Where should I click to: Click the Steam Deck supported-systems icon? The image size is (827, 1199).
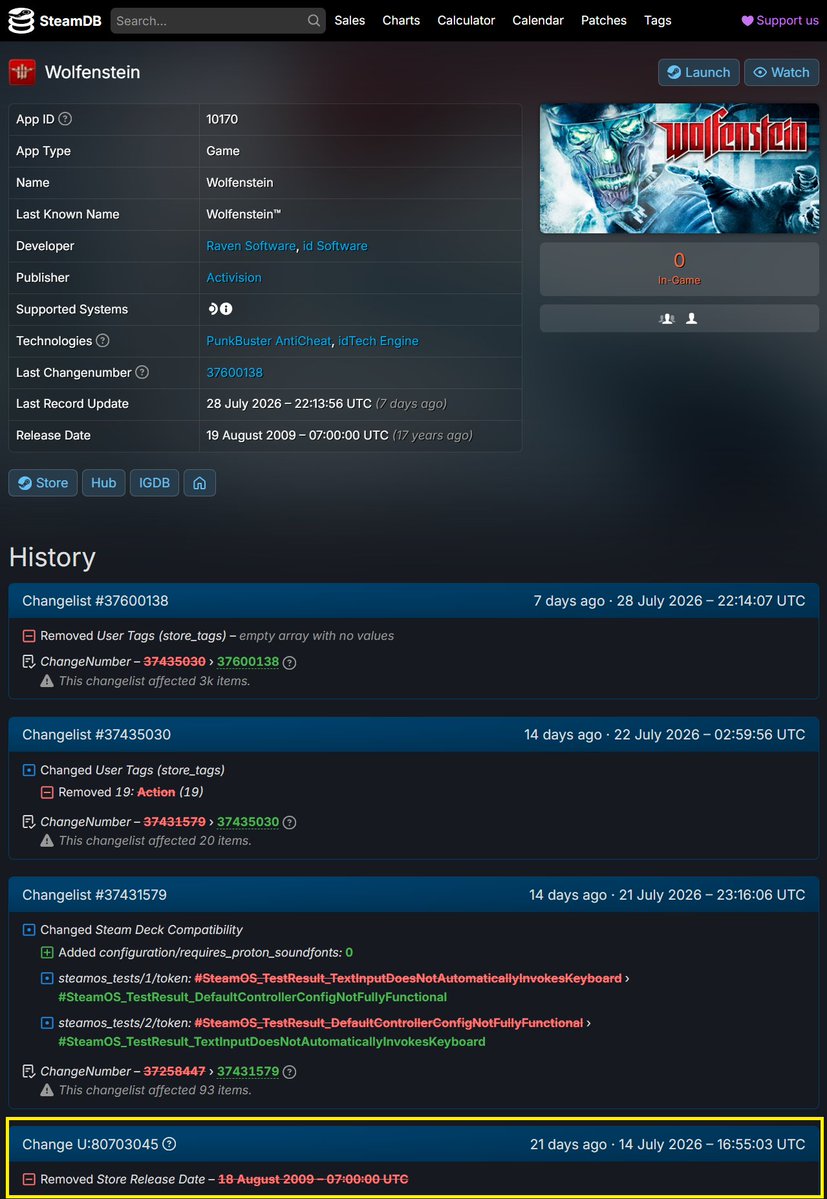coord(212,309)
